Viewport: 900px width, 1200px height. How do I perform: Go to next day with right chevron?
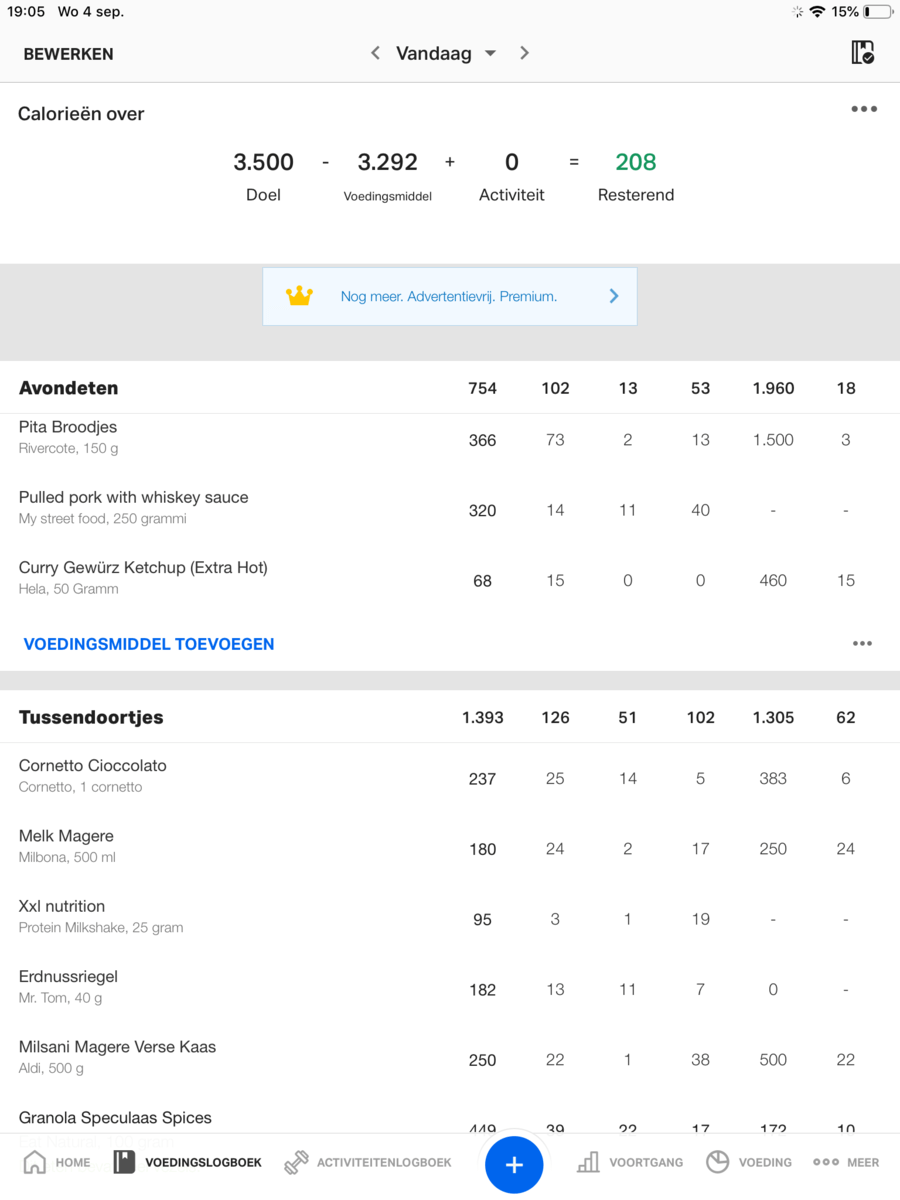pyautogui.click(x=524, y=53)
